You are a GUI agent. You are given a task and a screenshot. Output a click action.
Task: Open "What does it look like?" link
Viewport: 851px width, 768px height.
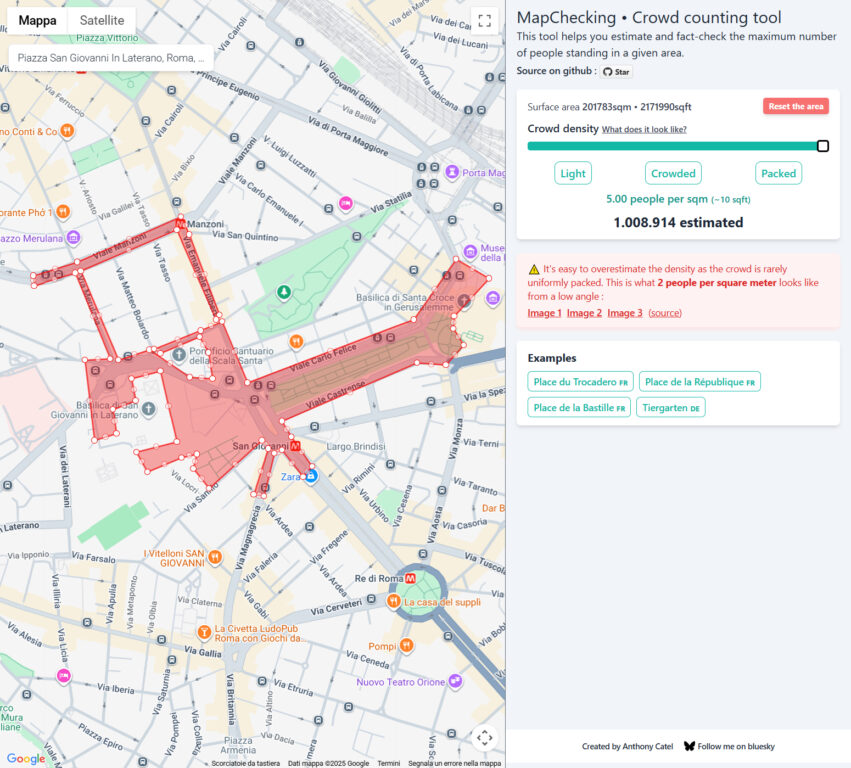pyautogui.click(x=644, y=130)
